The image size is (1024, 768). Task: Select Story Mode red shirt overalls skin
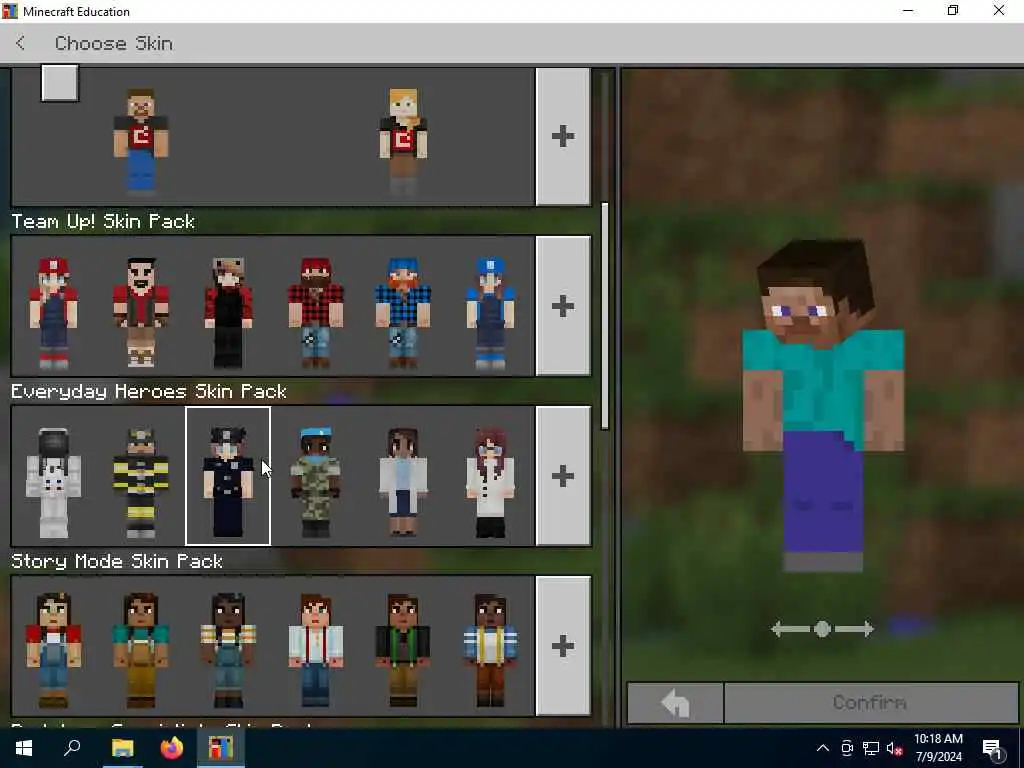(54, 650)
